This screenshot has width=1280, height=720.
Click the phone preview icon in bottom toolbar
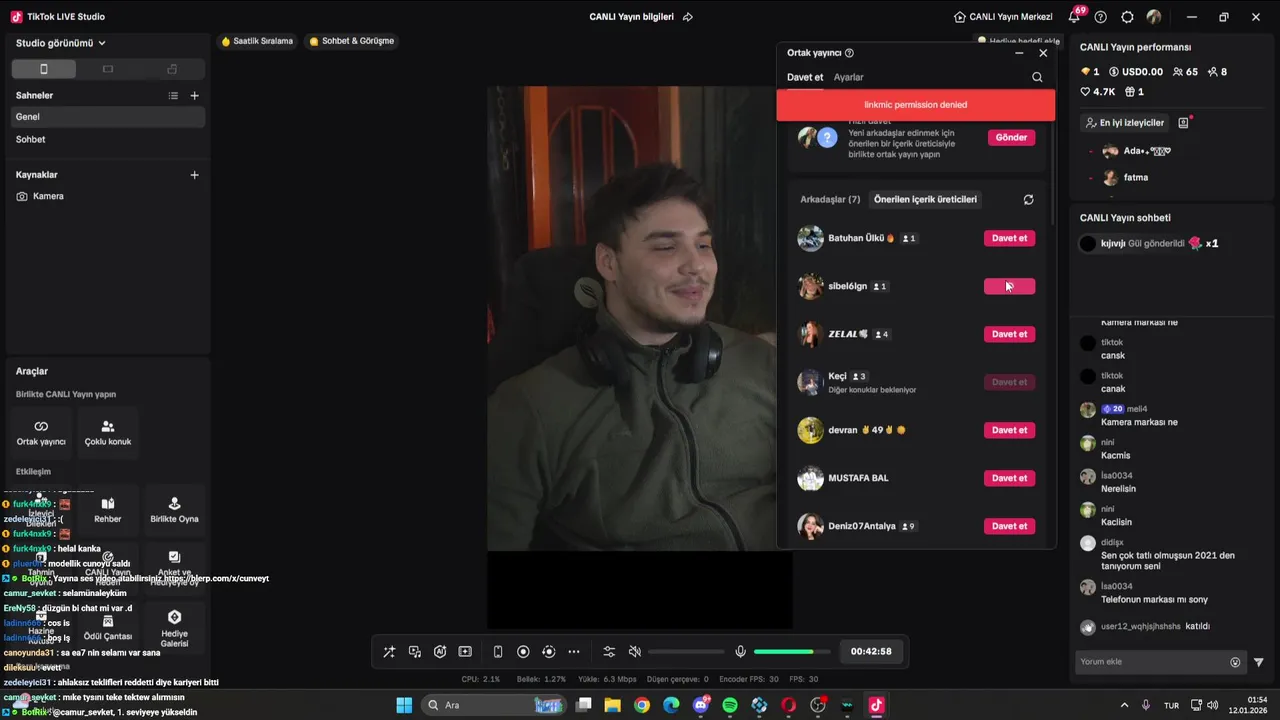498,652
